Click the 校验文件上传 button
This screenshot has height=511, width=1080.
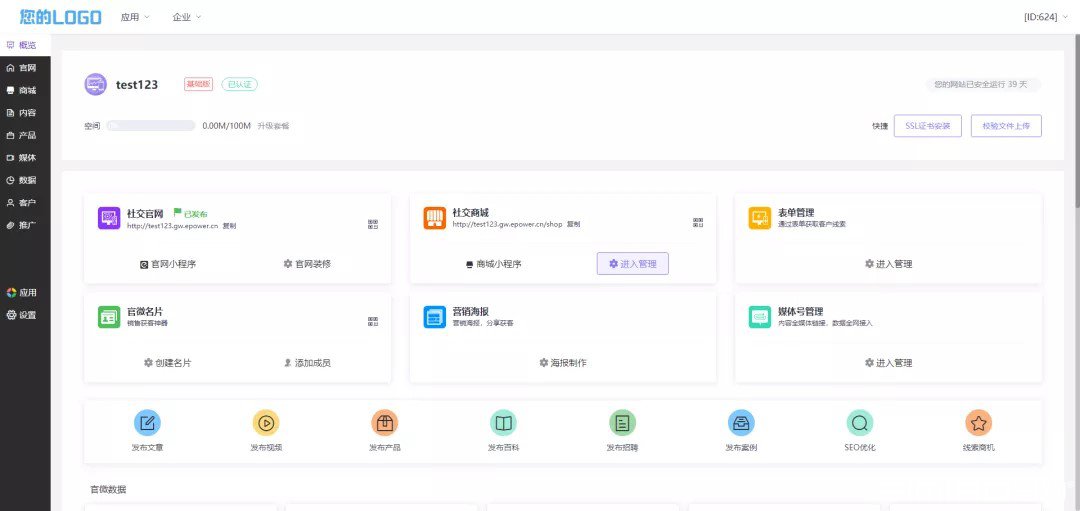1006,126
